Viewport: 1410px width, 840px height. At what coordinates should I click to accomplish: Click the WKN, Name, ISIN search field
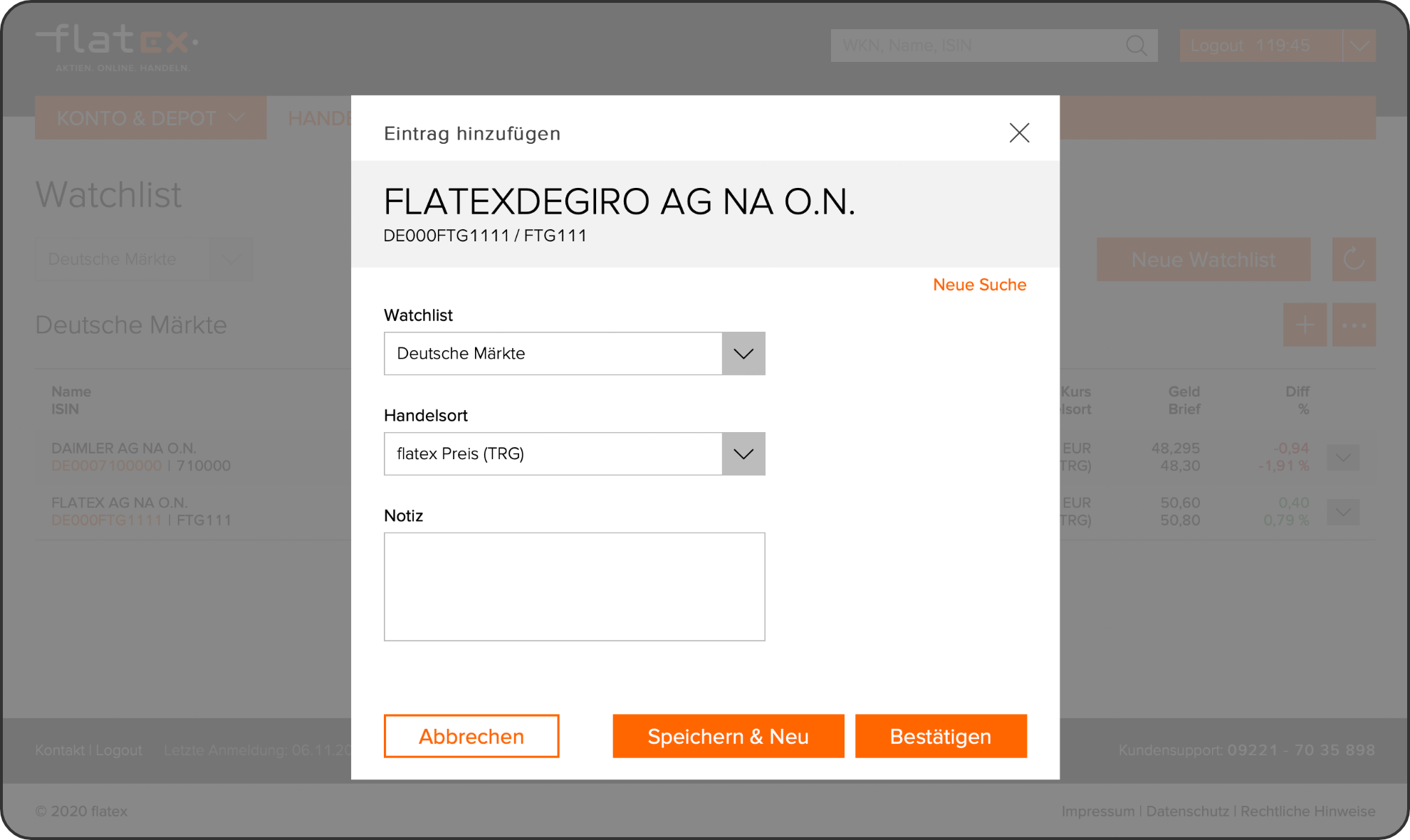point(976,46)
